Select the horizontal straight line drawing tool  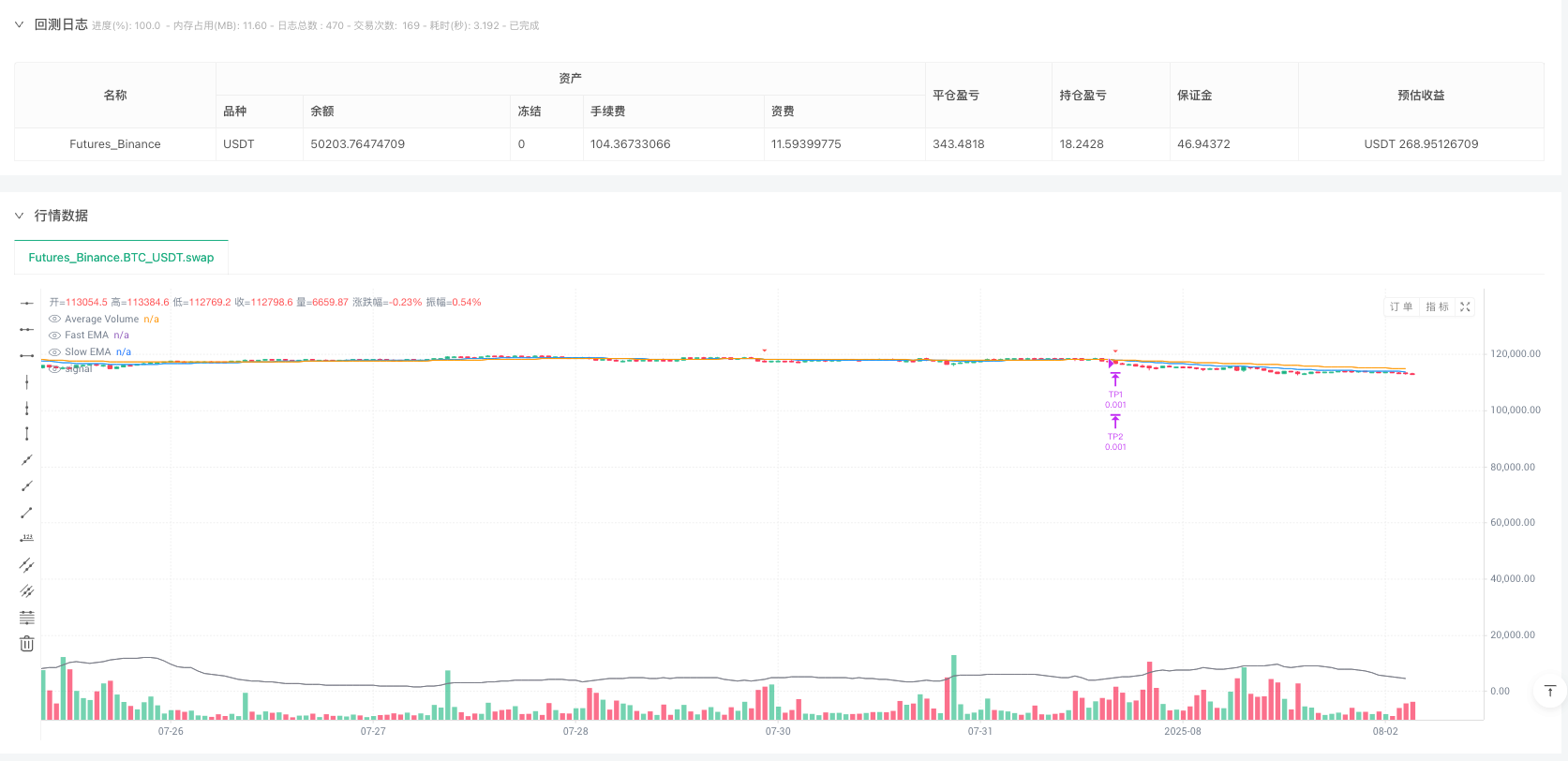click(x=26, y=303)
